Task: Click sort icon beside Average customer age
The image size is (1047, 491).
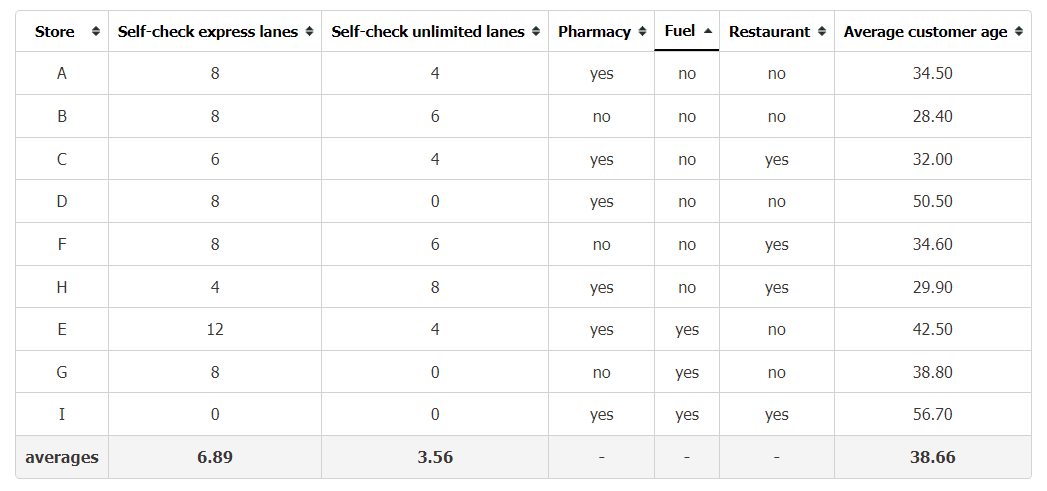Action: coord(1019,31)
